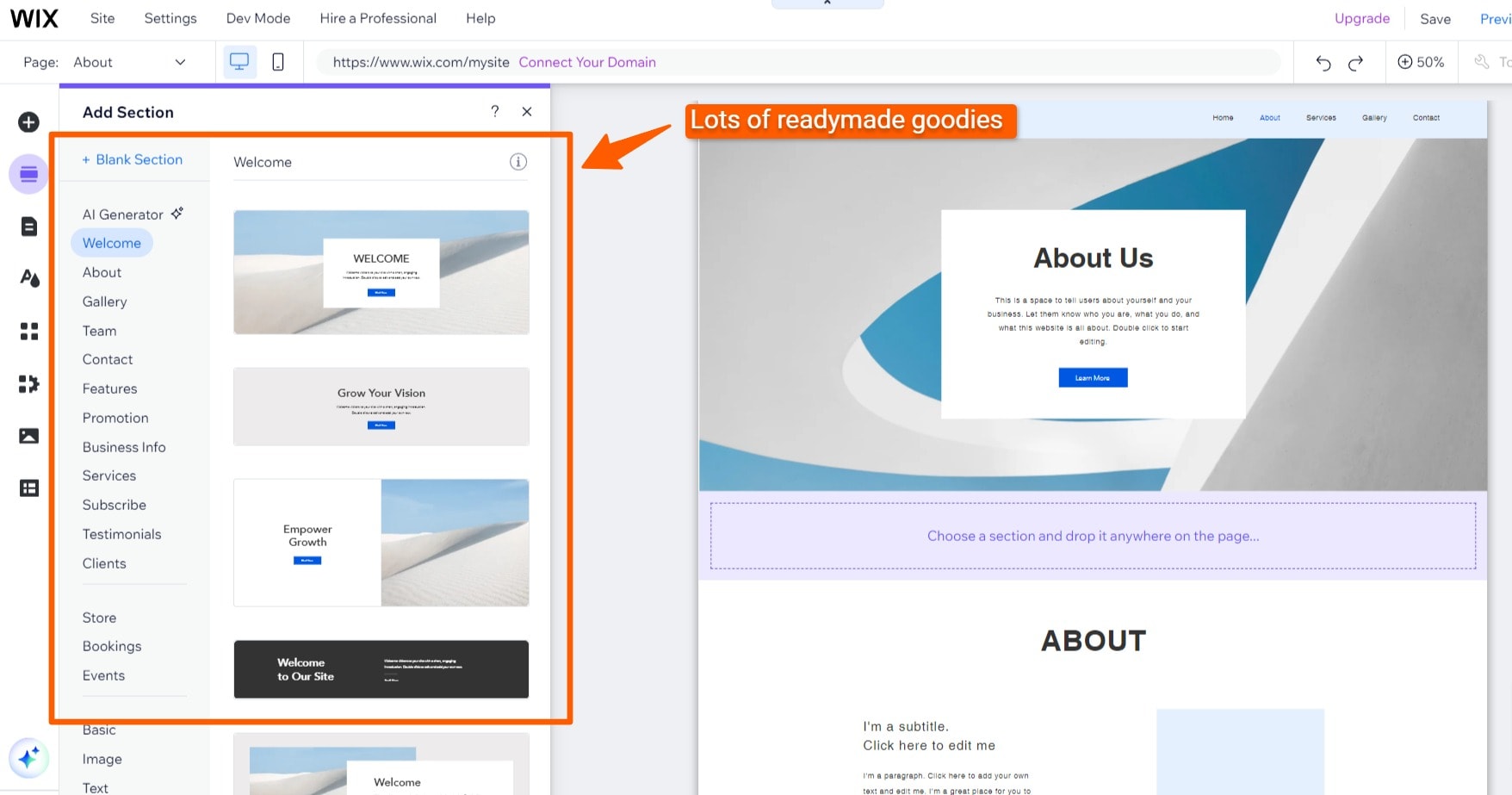Open the Site Design panel
The width and height of the screenshot is (1512, 795).
pyautogui.click(x=28, y=278)
